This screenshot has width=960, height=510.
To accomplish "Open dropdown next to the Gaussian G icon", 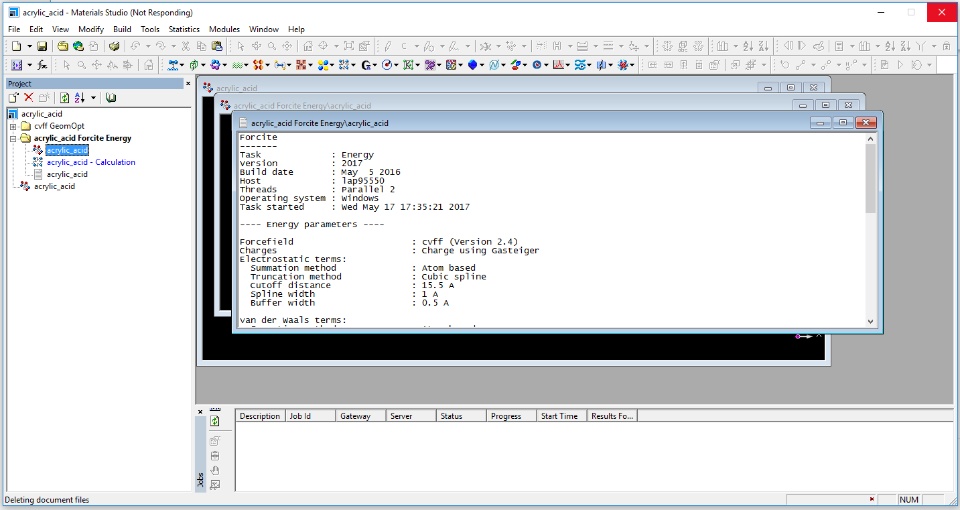I will (x=375, y=65).
